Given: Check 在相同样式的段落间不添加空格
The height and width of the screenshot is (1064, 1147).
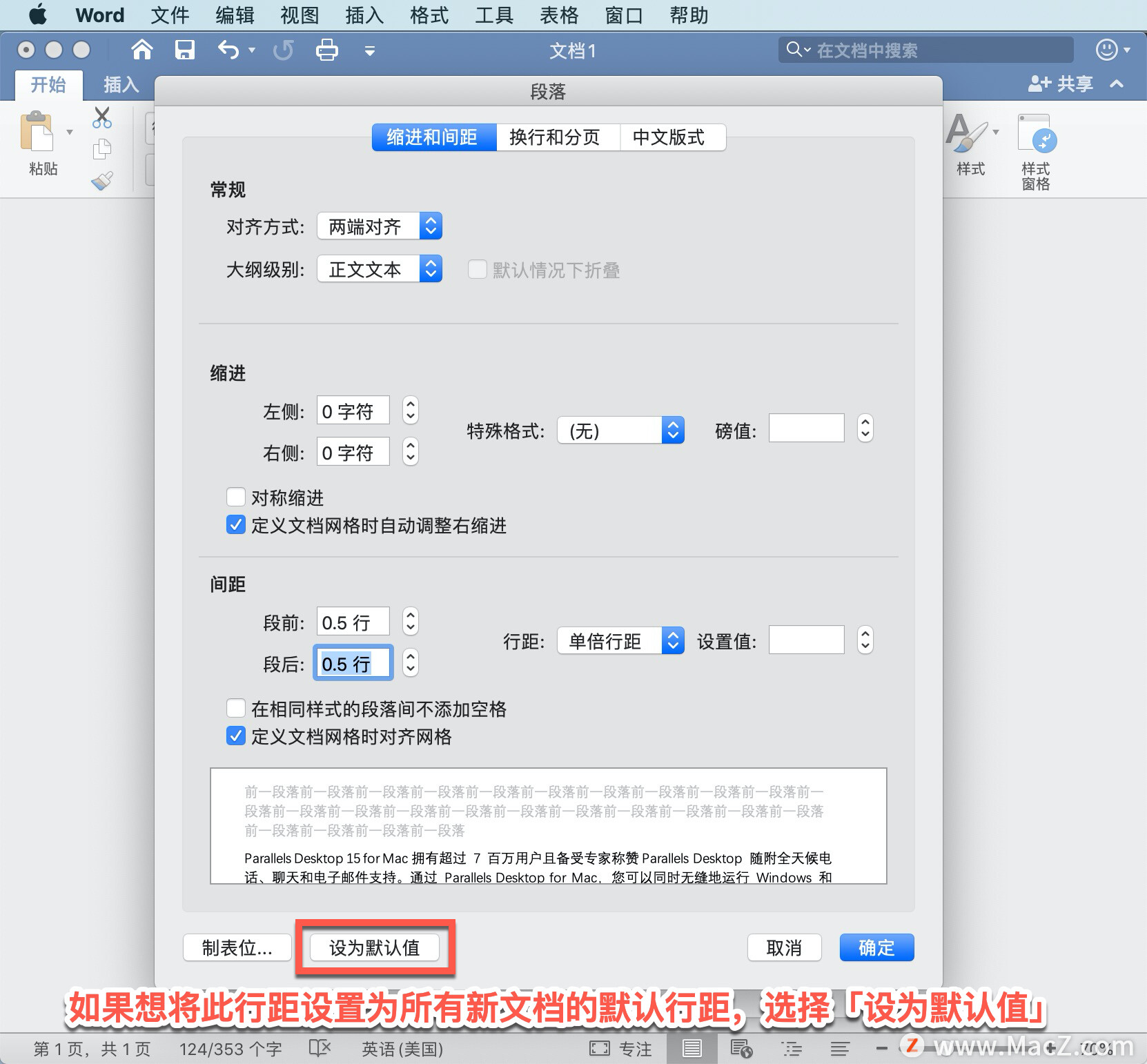Looking at the screenshot, I should (236, 708).
